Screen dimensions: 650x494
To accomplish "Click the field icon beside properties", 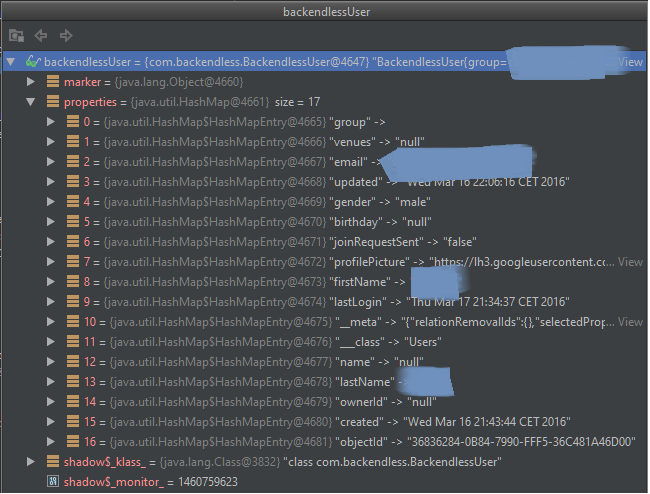I will [53, 102].
